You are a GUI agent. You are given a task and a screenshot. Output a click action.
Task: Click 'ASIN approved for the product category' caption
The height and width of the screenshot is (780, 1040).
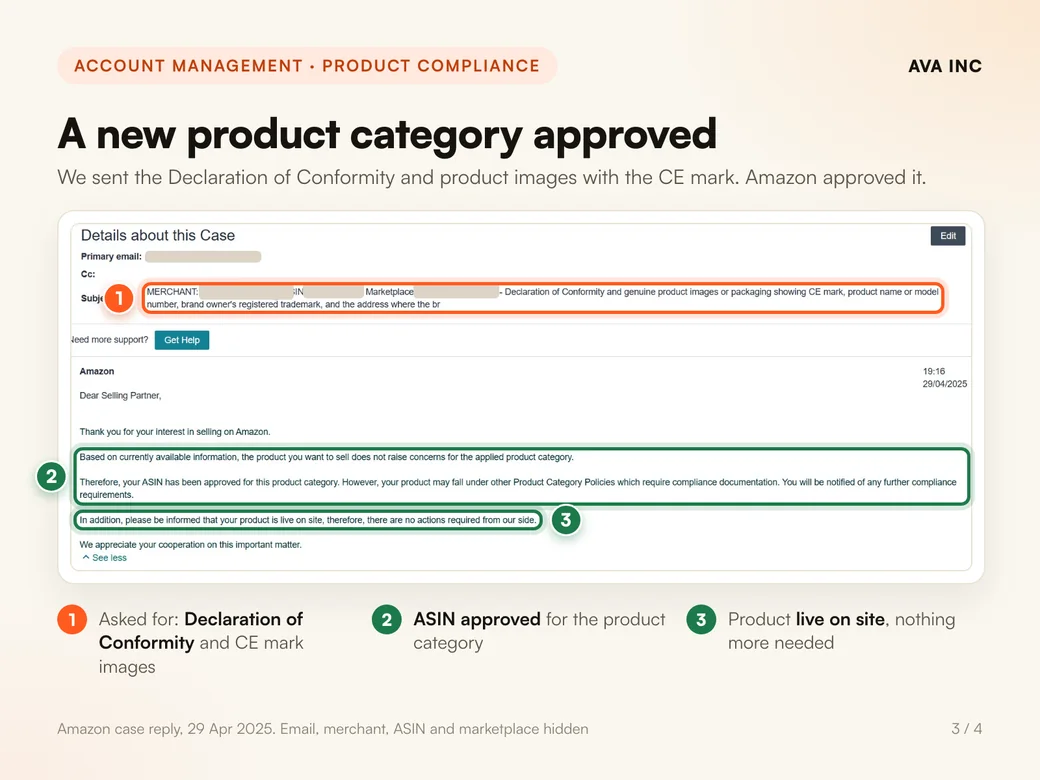(539, 631)
